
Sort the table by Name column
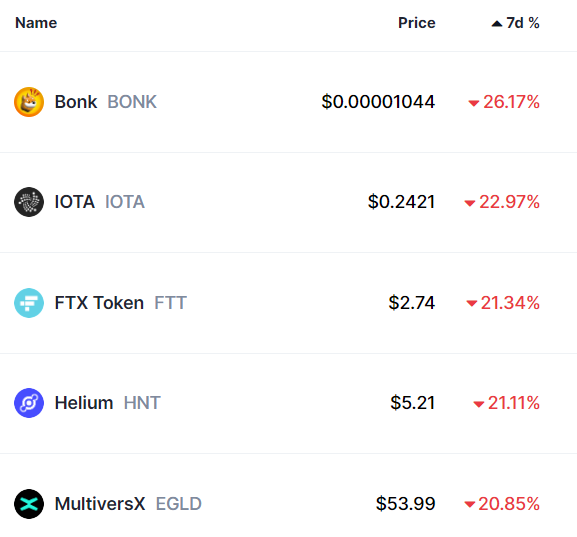pyautogui.click(x=36, y=23)
